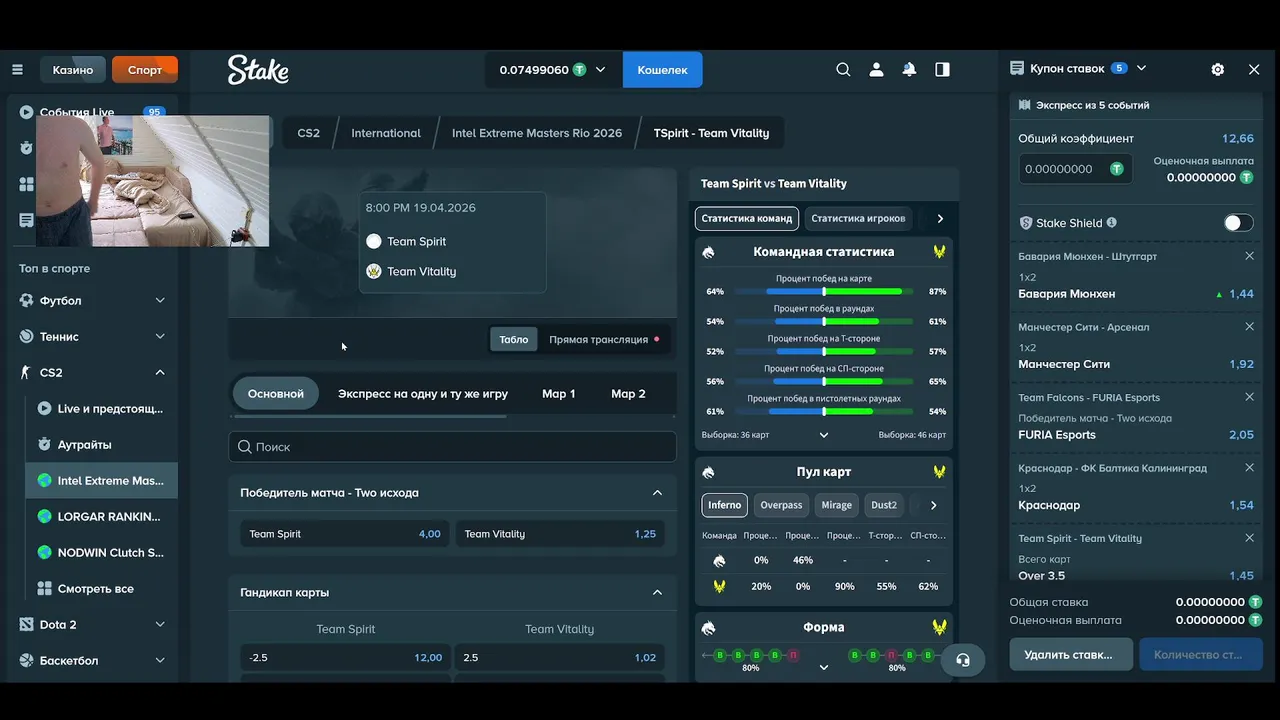Switch to Статистика игроков tab
1280x720 pixels.
click(858, 218)
